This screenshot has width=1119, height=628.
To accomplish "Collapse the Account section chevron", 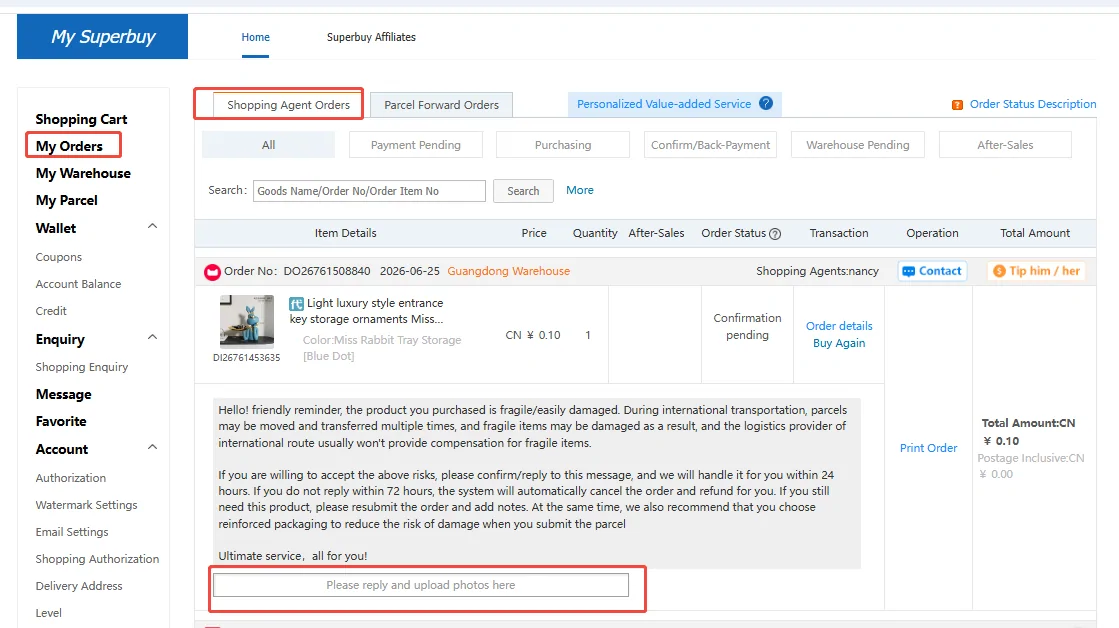I will tap(152, 447).
